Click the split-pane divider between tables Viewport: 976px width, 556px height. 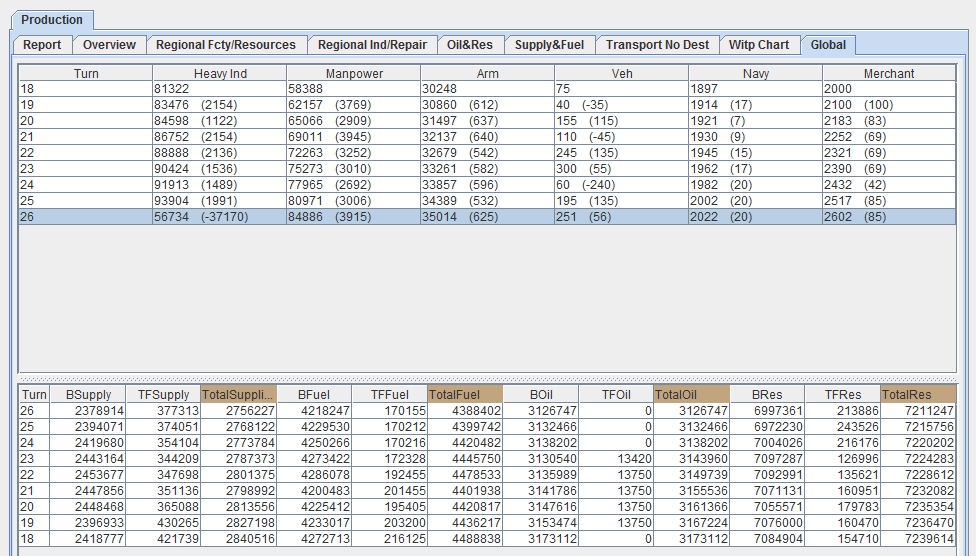pos(487,379)
